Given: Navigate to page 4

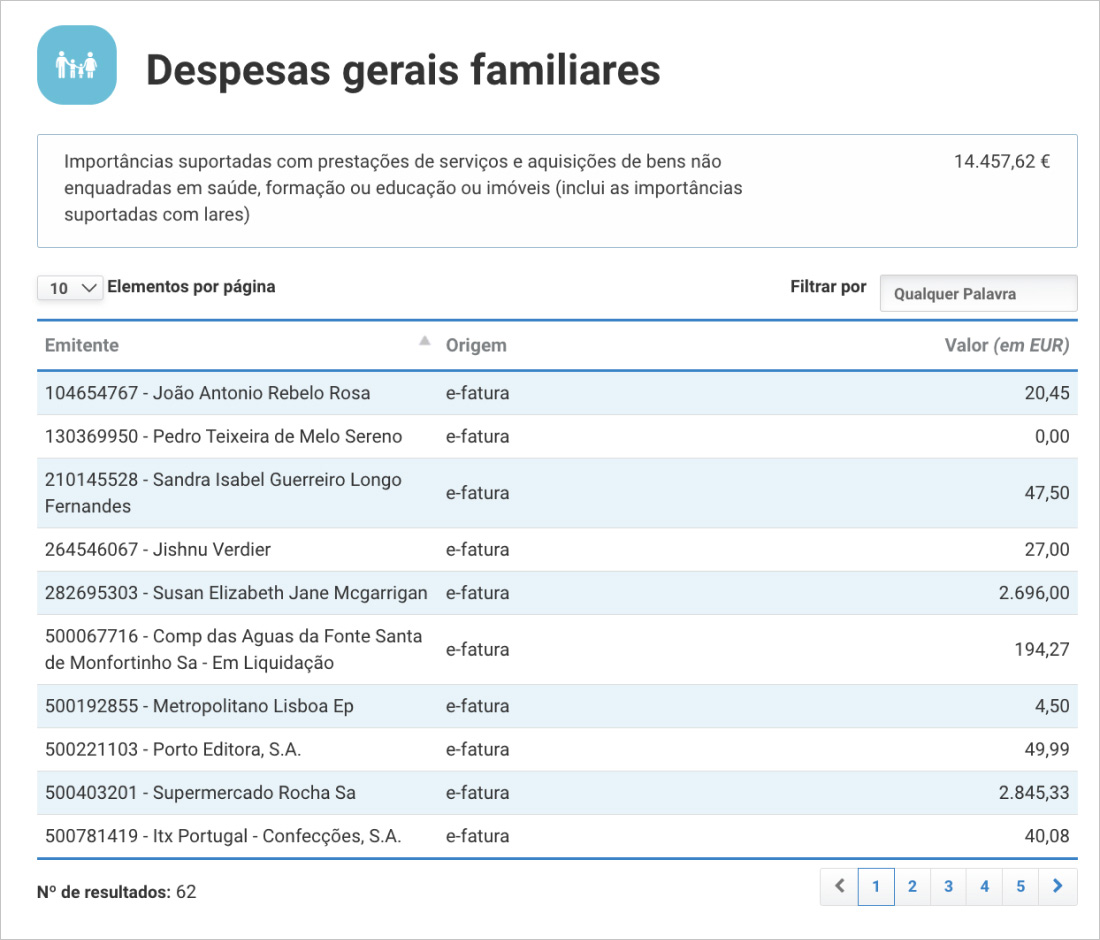Looking at the screenshot, I should coord(984,886).
